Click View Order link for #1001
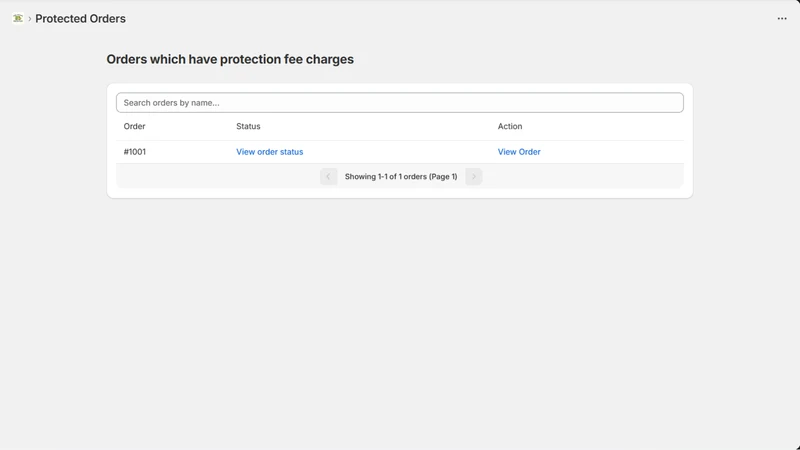The width and height of the screenshot is (800, 450). [519, 152]
